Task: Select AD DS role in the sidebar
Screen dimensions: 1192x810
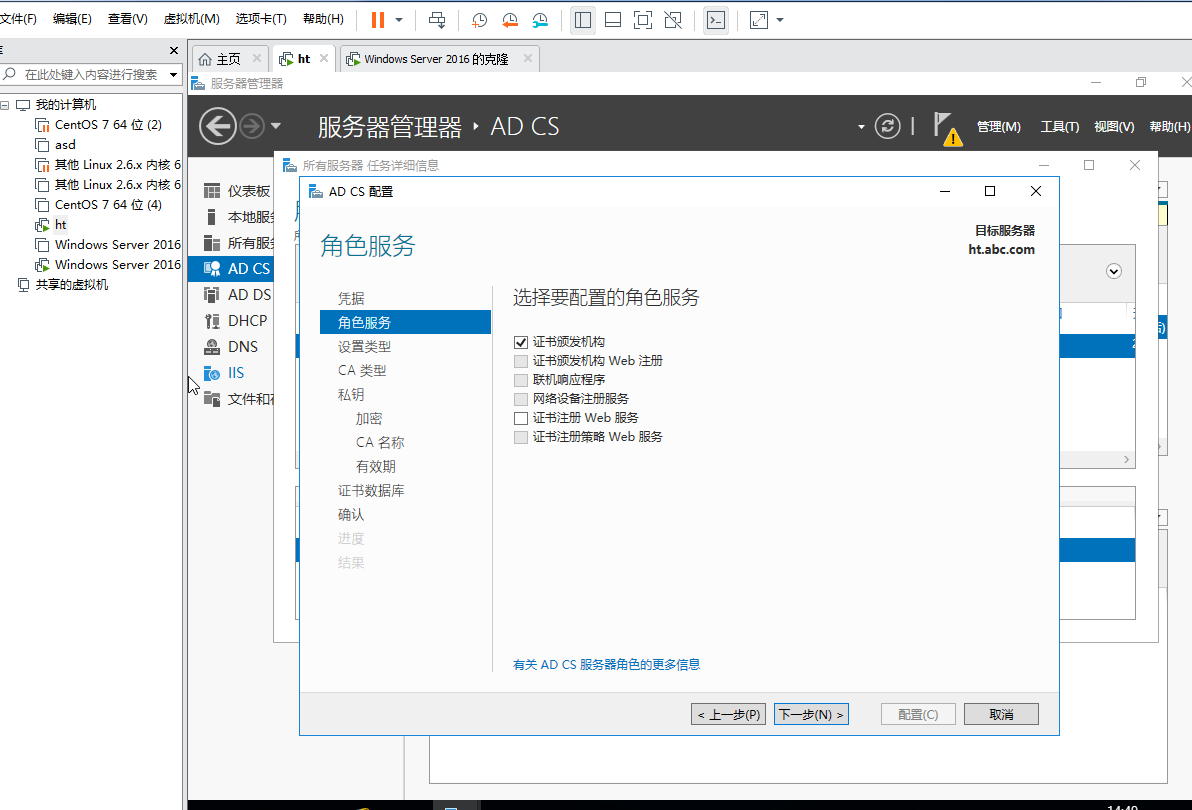Action: pos(236,295)
